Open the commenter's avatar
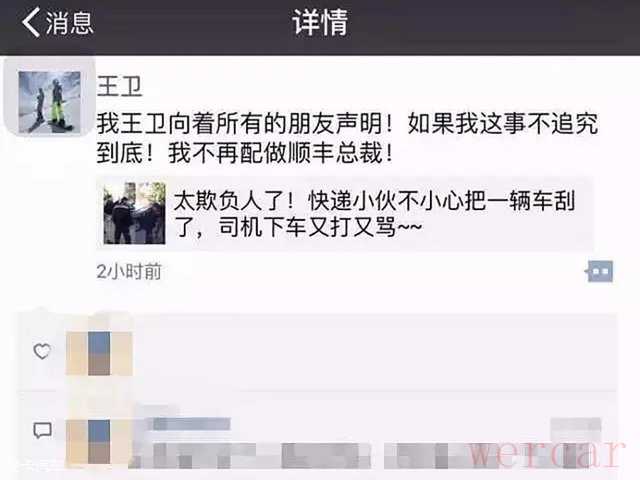This screenshot has width=640, height=480. coord(99,442)
